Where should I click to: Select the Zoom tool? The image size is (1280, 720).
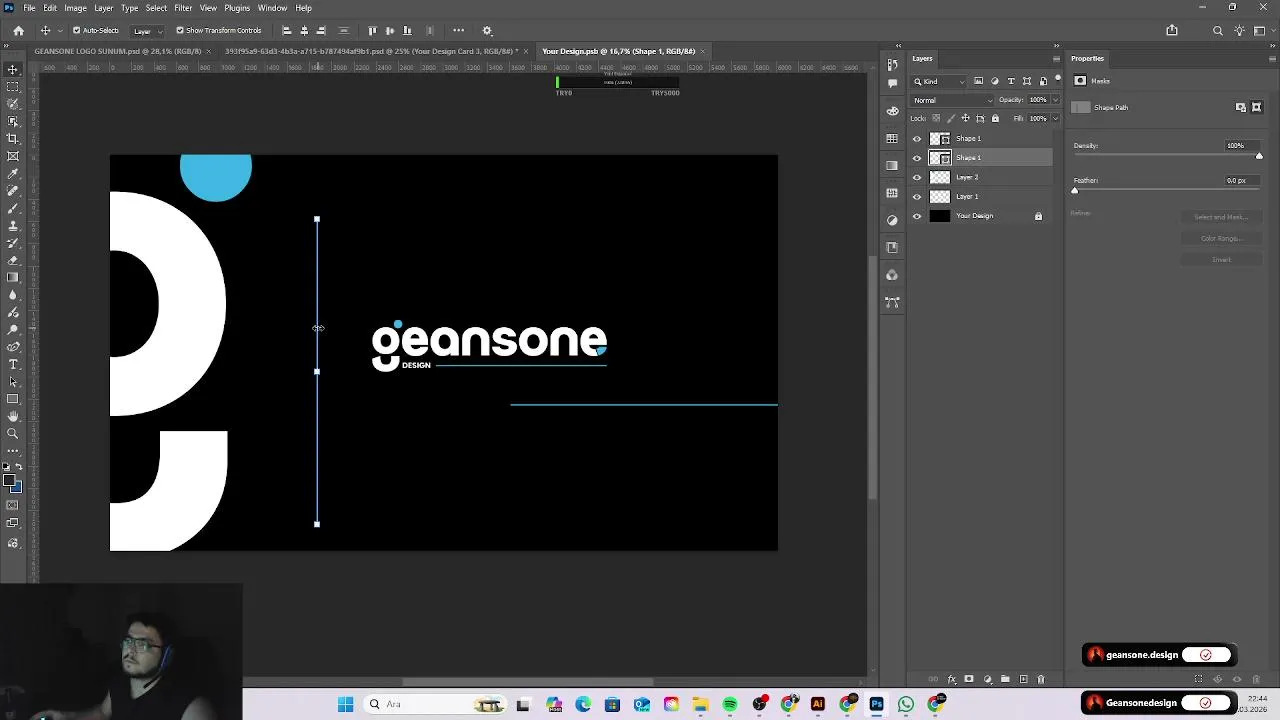(13, 434)
